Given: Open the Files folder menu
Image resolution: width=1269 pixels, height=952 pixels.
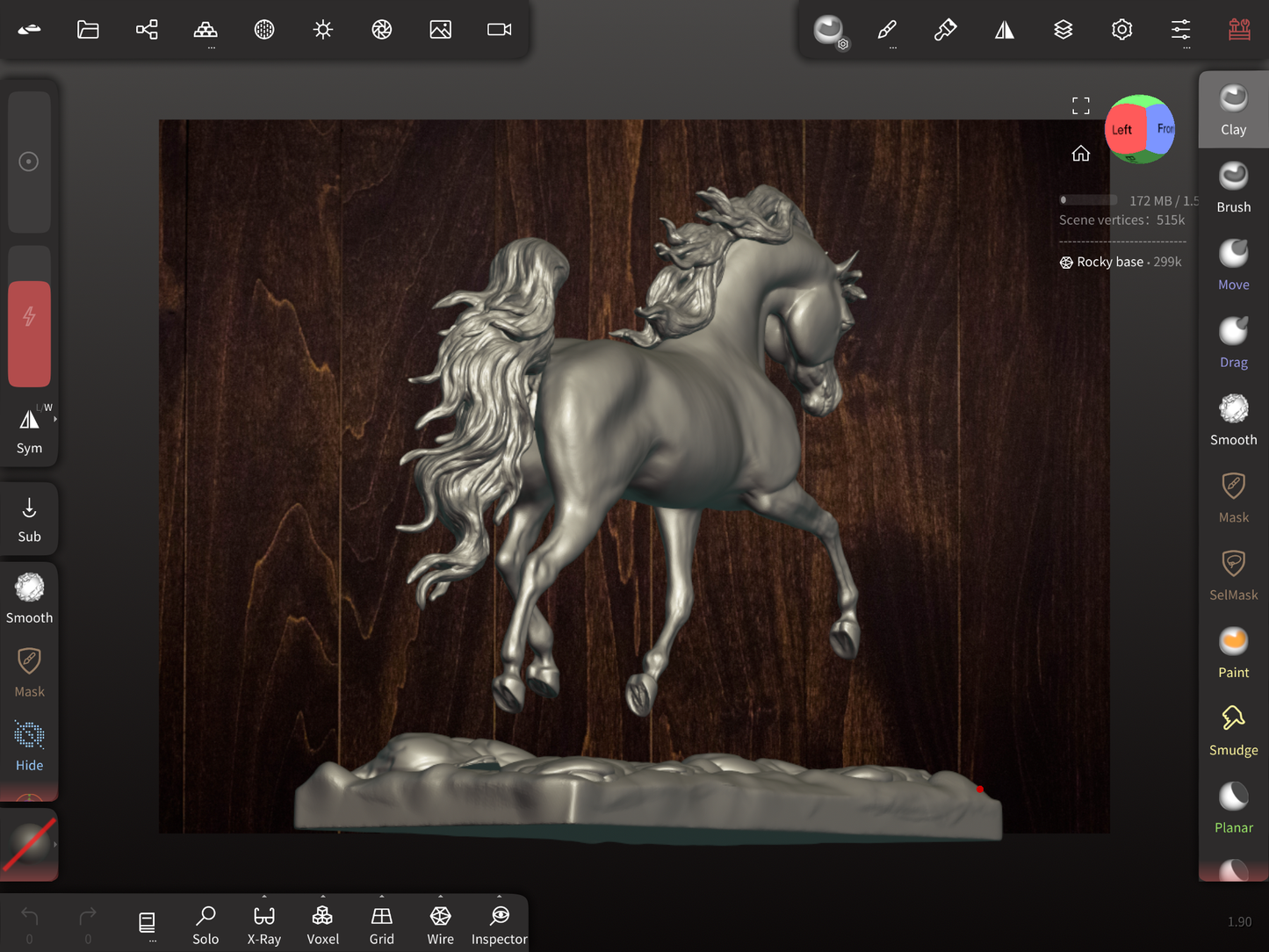Looking at the screenshot, I should [x=88, y=30].
